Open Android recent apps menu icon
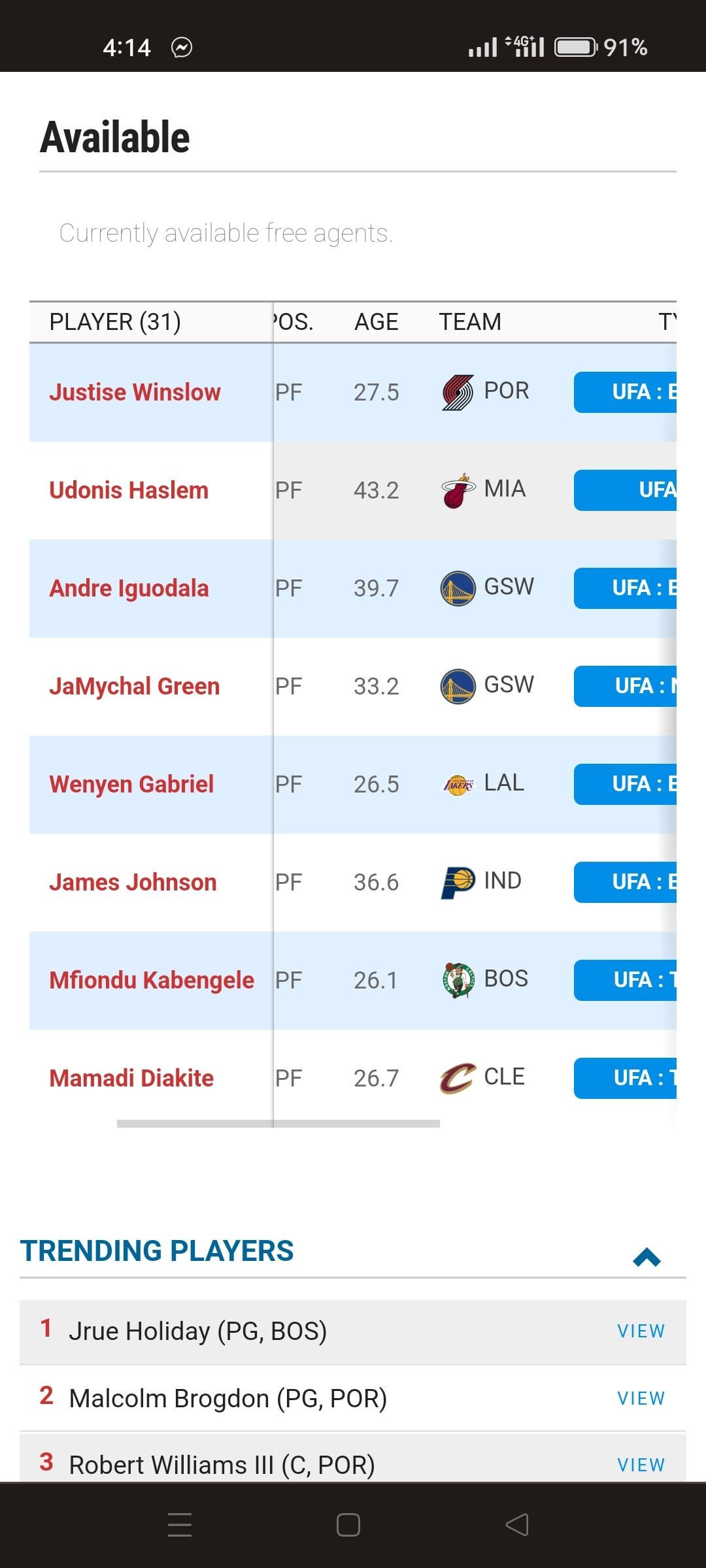The image size is (706, 1568). coord(180,1525)
